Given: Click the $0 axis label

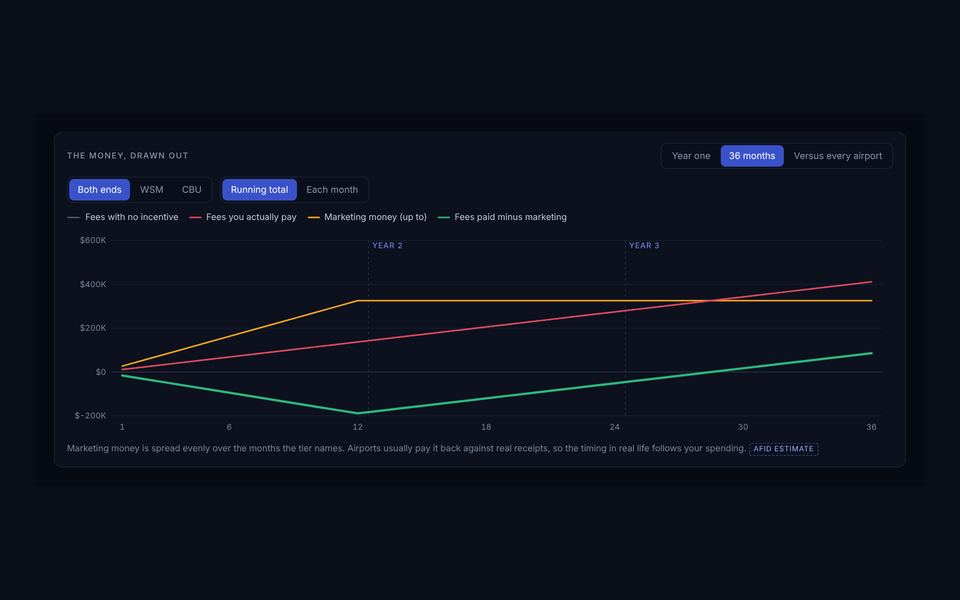Looking at the screenshot, I should 100,372.
